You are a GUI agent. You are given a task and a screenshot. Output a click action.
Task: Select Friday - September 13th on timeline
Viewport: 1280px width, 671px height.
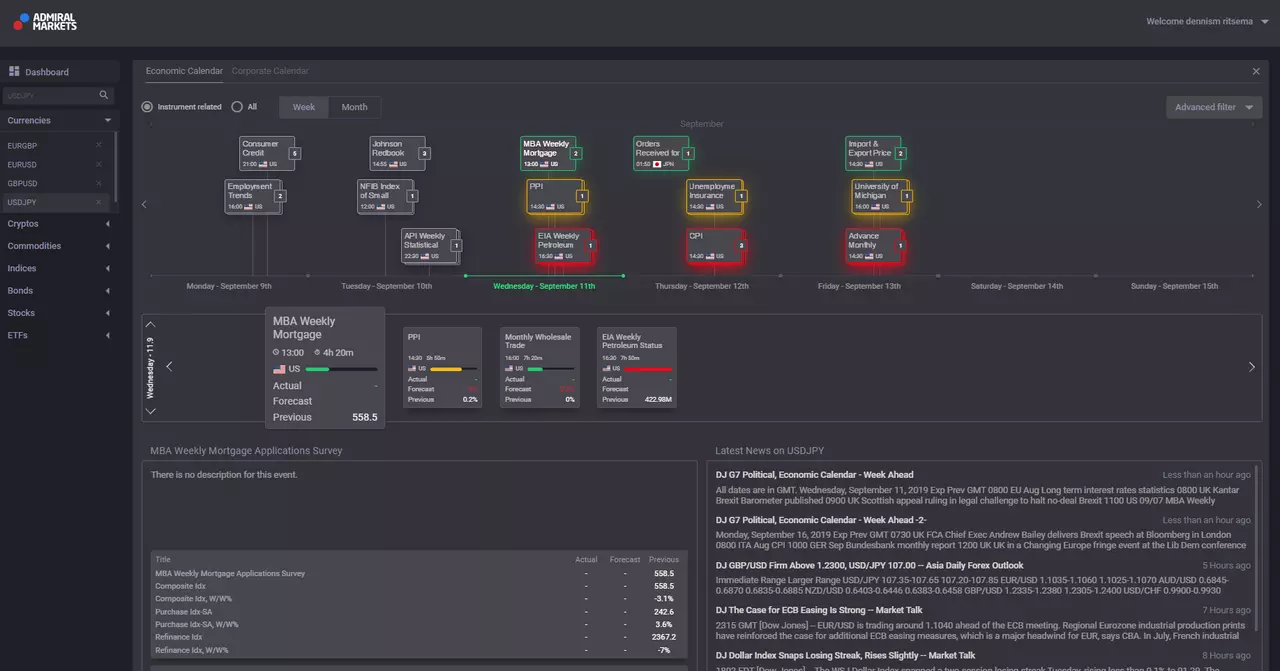click(858, 286)
